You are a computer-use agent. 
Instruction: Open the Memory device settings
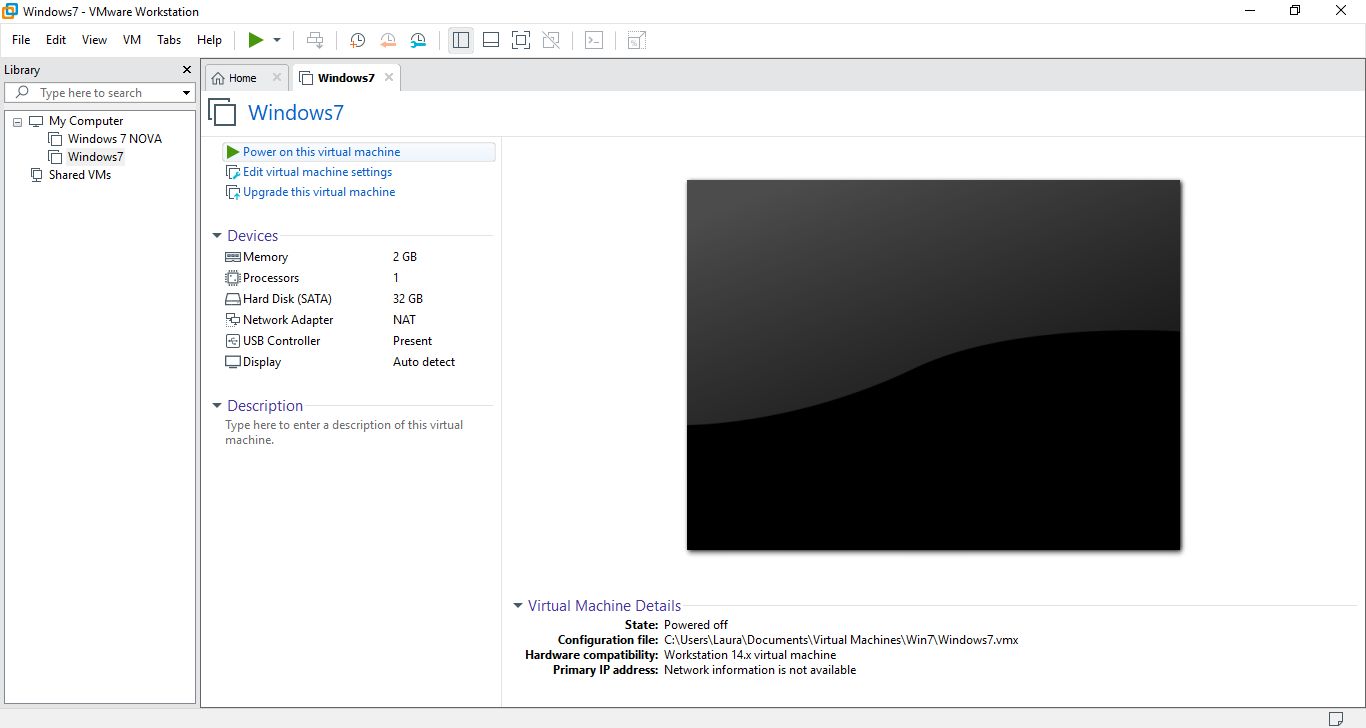point(265,257)
